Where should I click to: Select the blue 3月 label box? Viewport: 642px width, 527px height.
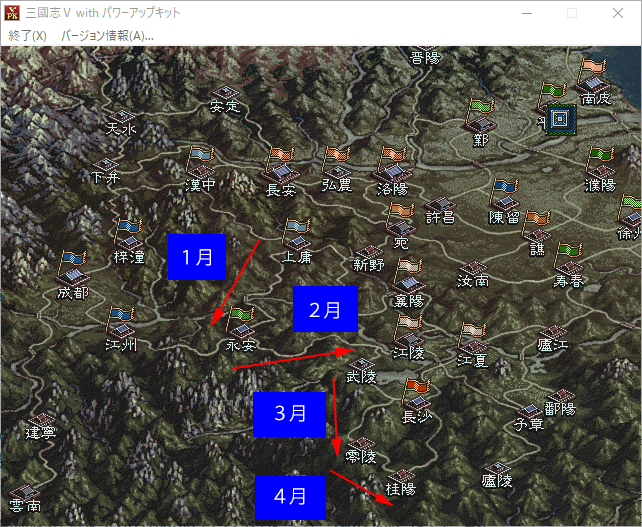click(x=290, y=412)
